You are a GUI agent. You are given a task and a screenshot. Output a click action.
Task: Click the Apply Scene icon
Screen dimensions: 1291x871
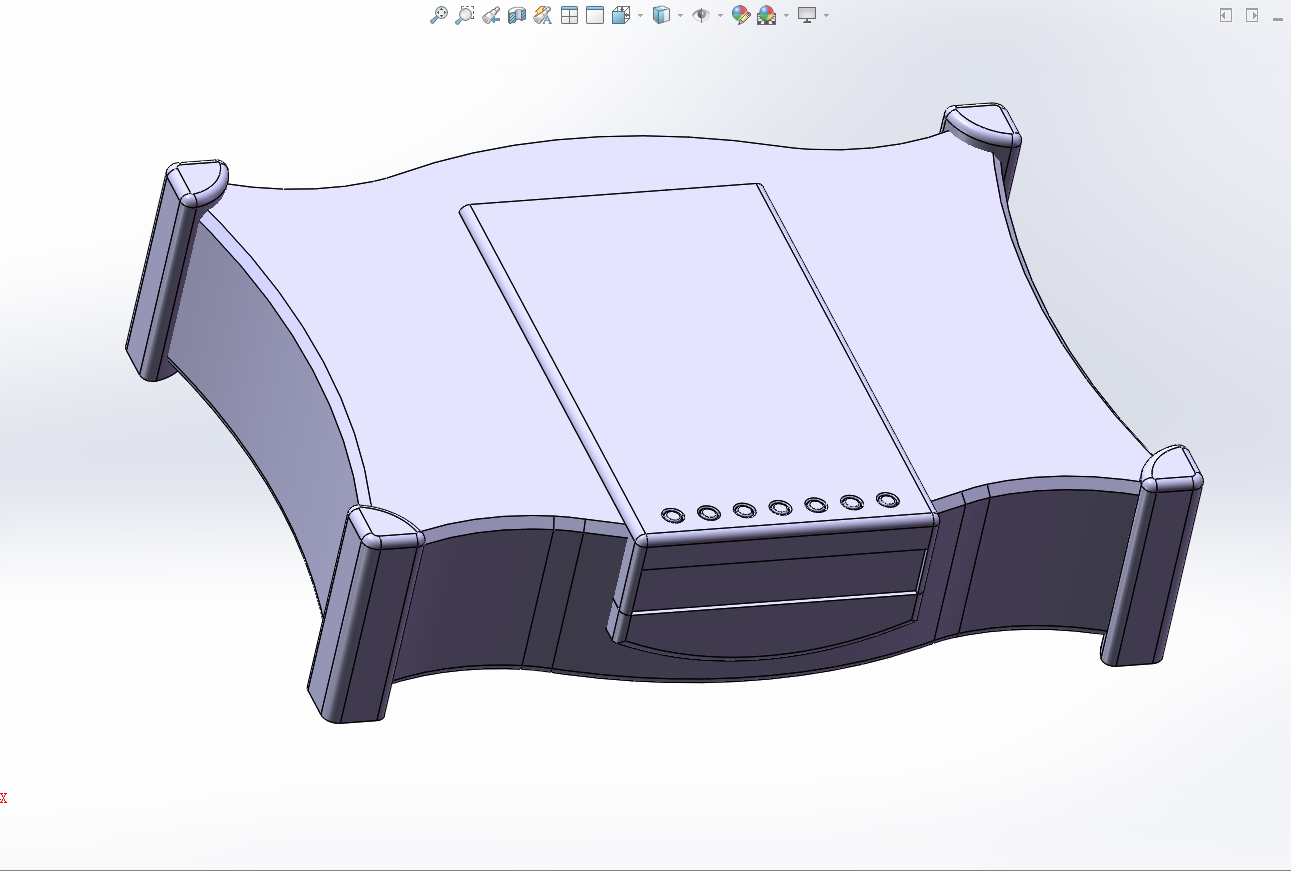(766, 15)
